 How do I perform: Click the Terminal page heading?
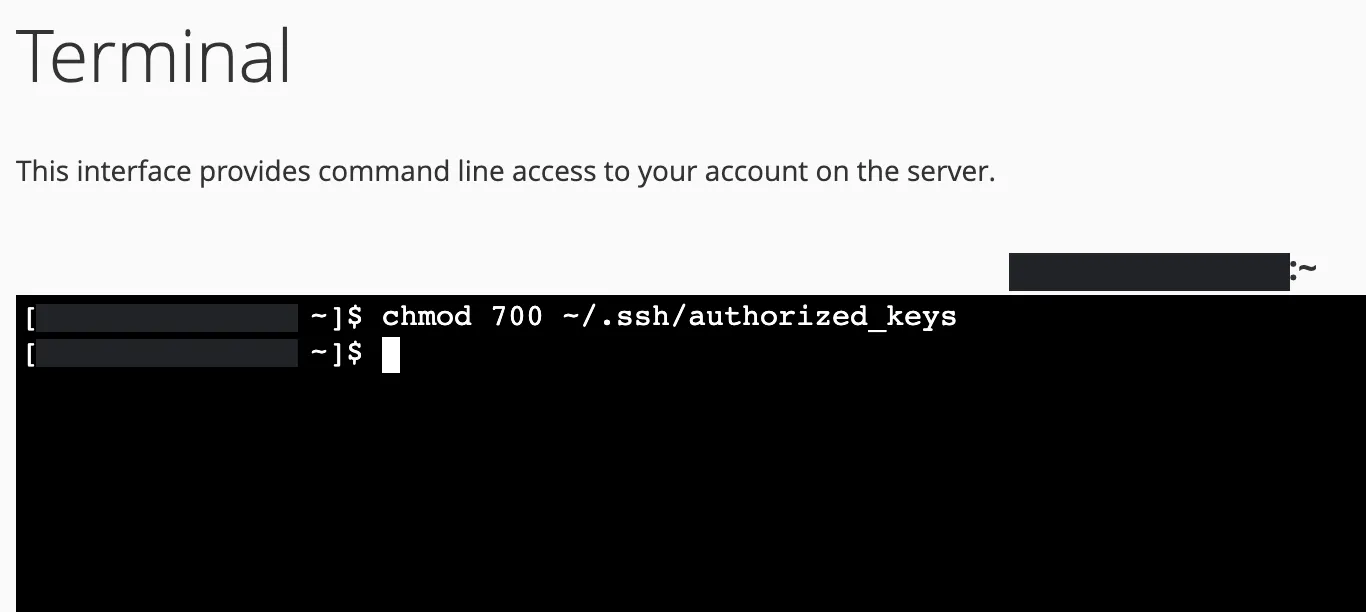pyautogui.click(x=154, y=57)
